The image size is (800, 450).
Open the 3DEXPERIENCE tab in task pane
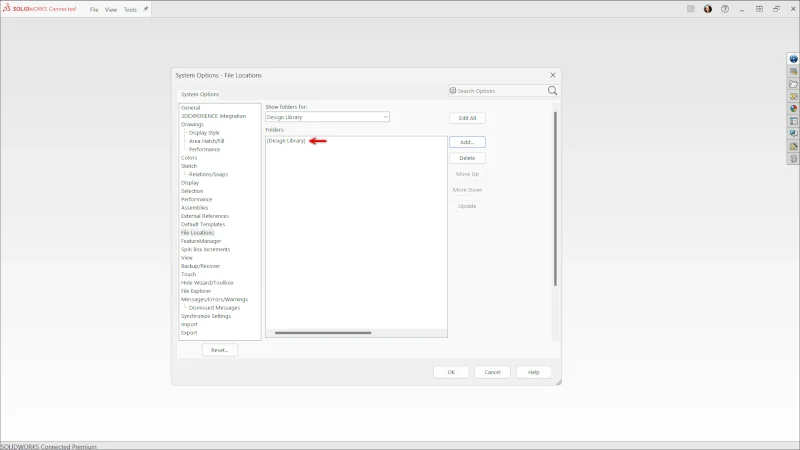point(793,59)
